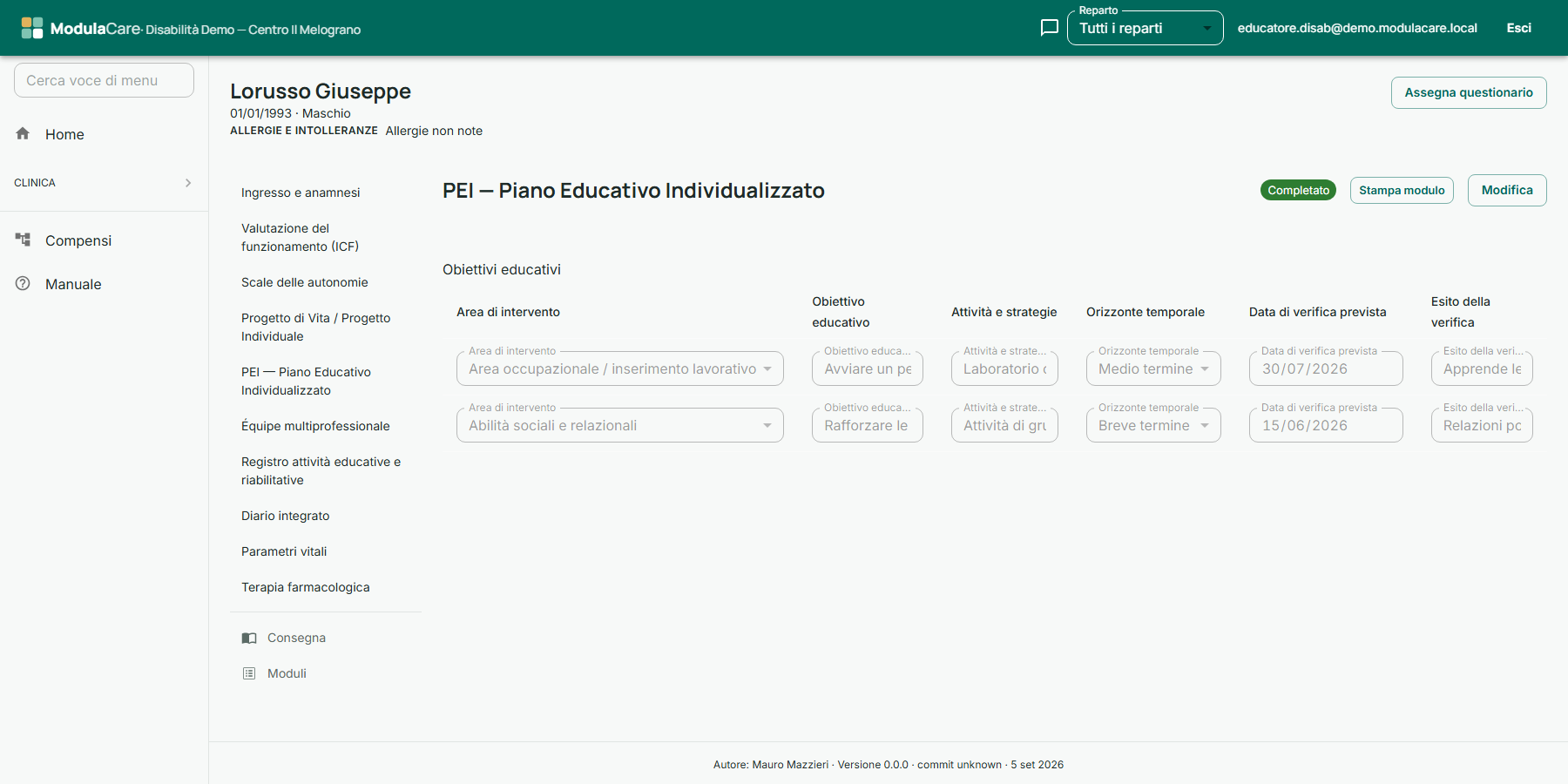
Task: Open the Reparto 'Tutti i reparti' dropdown
Action: coord(1145,28)
